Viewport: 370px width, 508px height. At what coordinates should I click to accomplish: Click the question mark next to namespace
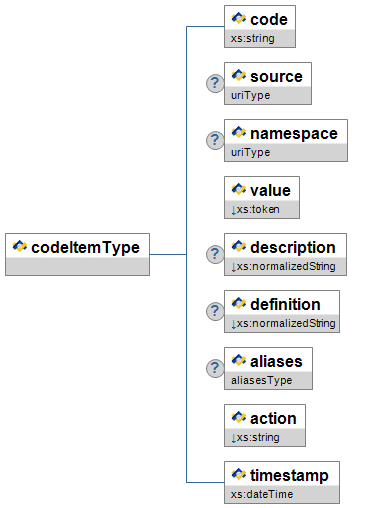tap(215, 140)
